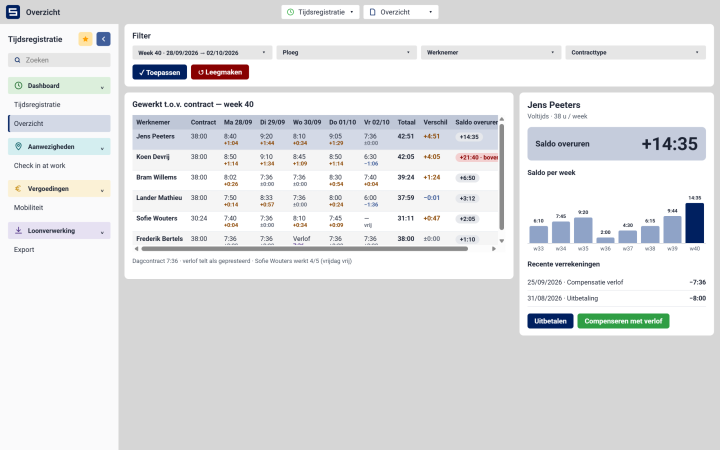Click the horizontal table scrollbar
The image size is (720, 450).
point(304,249)
